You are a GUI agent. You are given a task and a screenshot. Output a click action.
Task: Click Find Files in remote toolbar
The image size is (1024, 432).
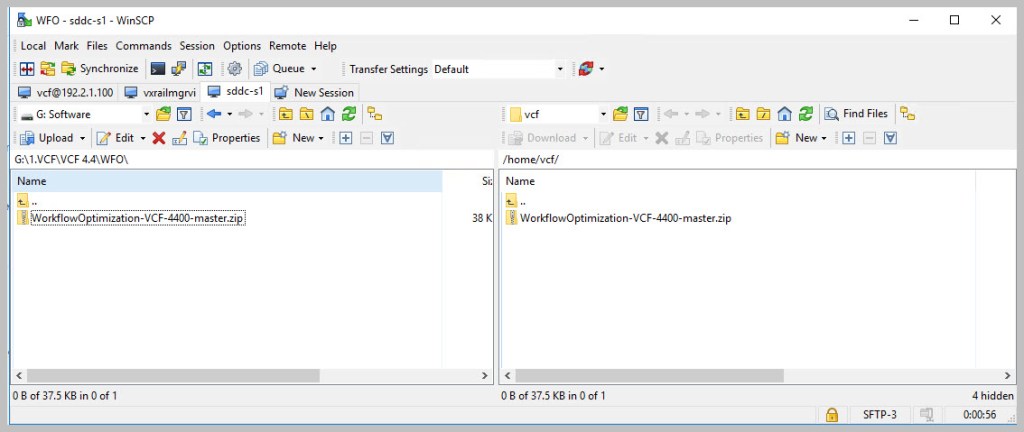point(856,114)
